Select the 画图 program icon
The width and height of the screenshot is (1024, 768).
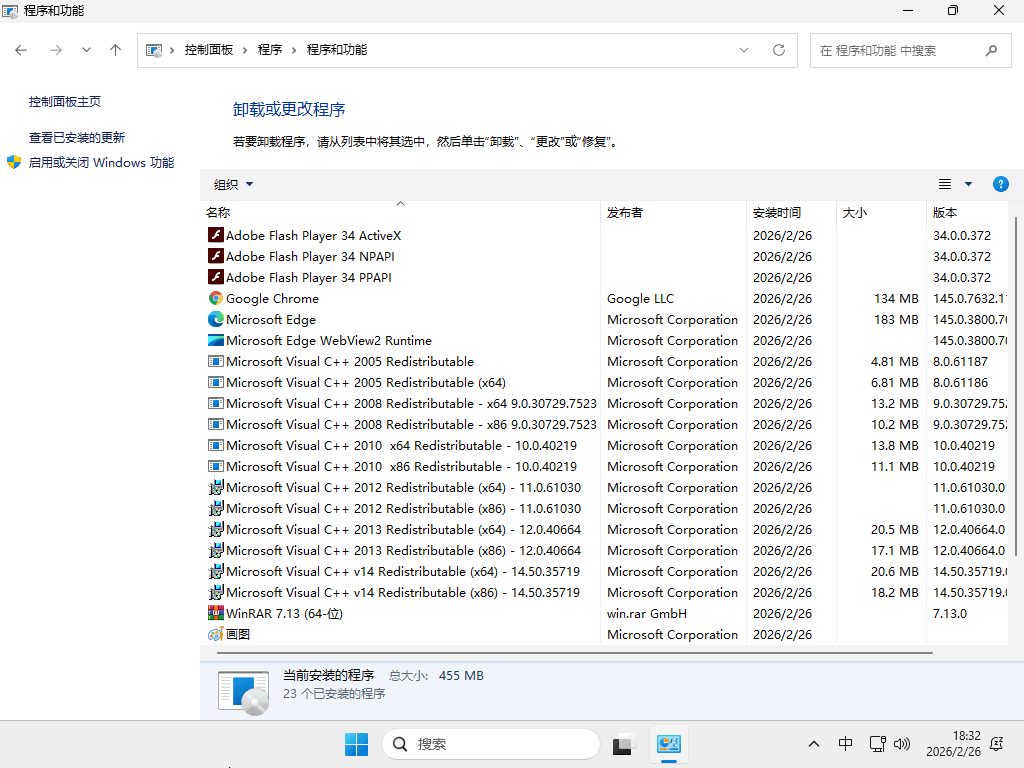(215, 634)
